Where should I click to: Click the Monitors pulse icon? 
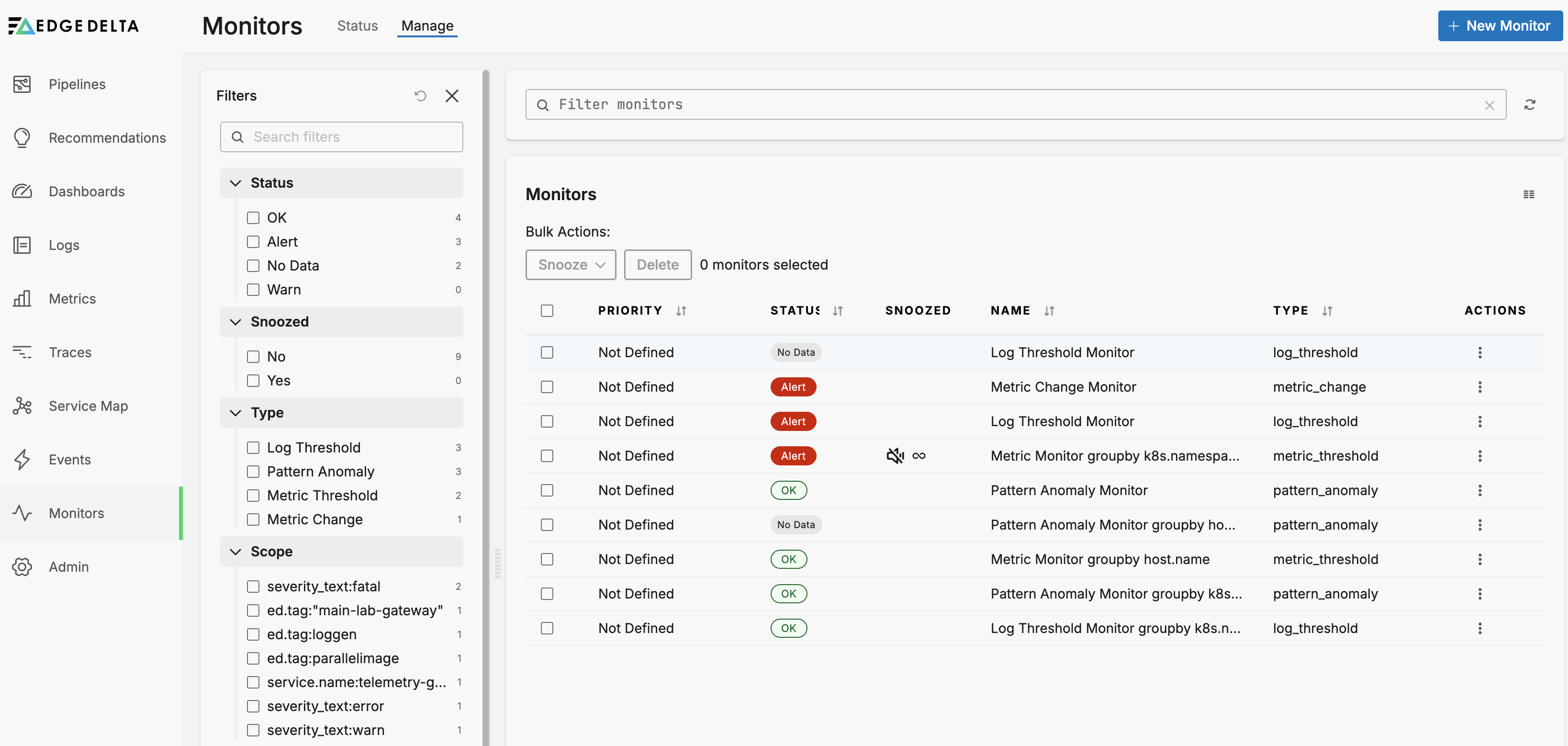(x=22, y=513)
